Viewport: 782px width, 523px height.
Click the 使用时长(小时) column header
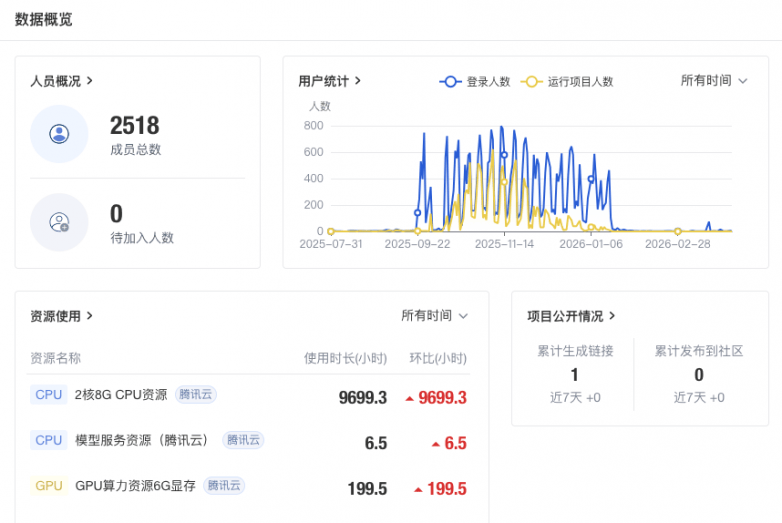[x=345, y=358]
